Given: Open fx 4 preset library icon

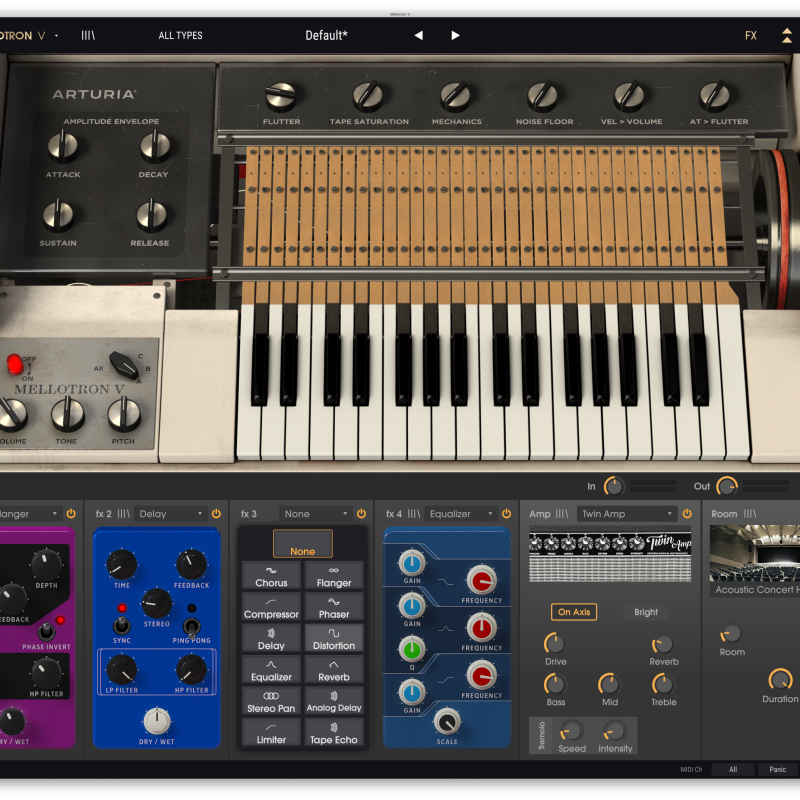Looking at the screenshot, I should (x=413, y=514).
